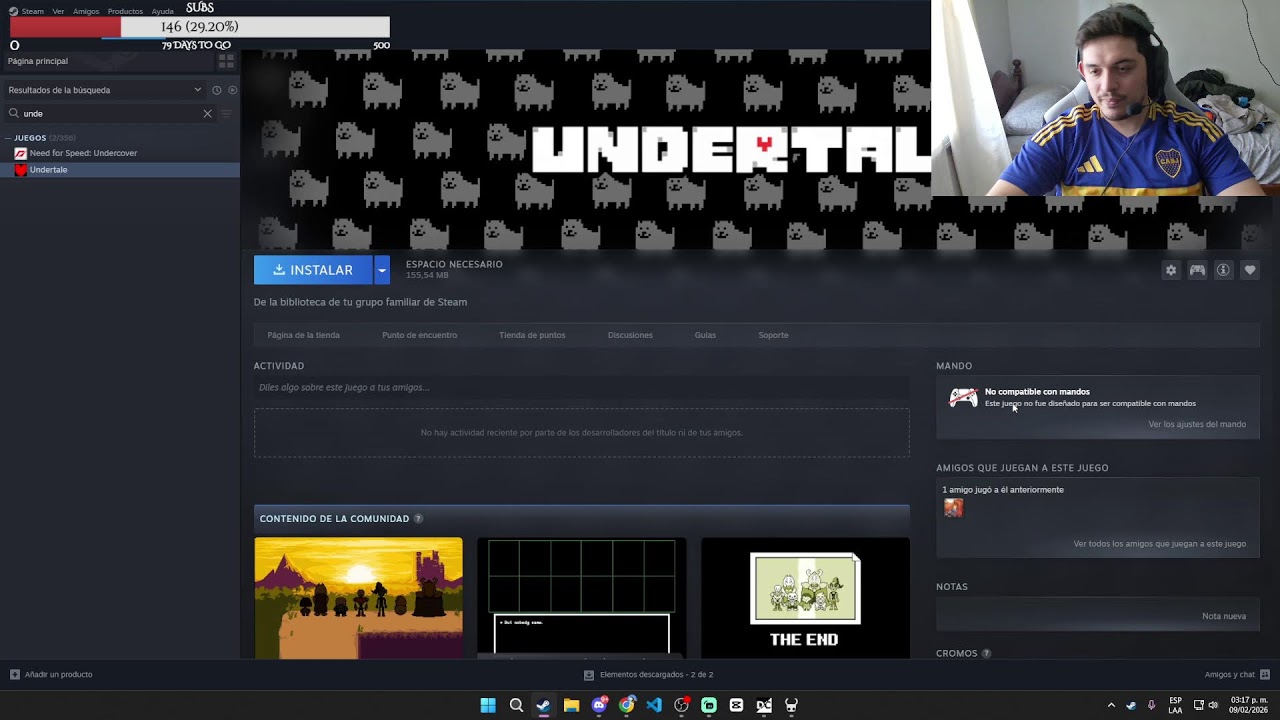This screenshot has height=720, width=1280.
Task: Open the install options dropdown arrow
Action: [382, 270]
